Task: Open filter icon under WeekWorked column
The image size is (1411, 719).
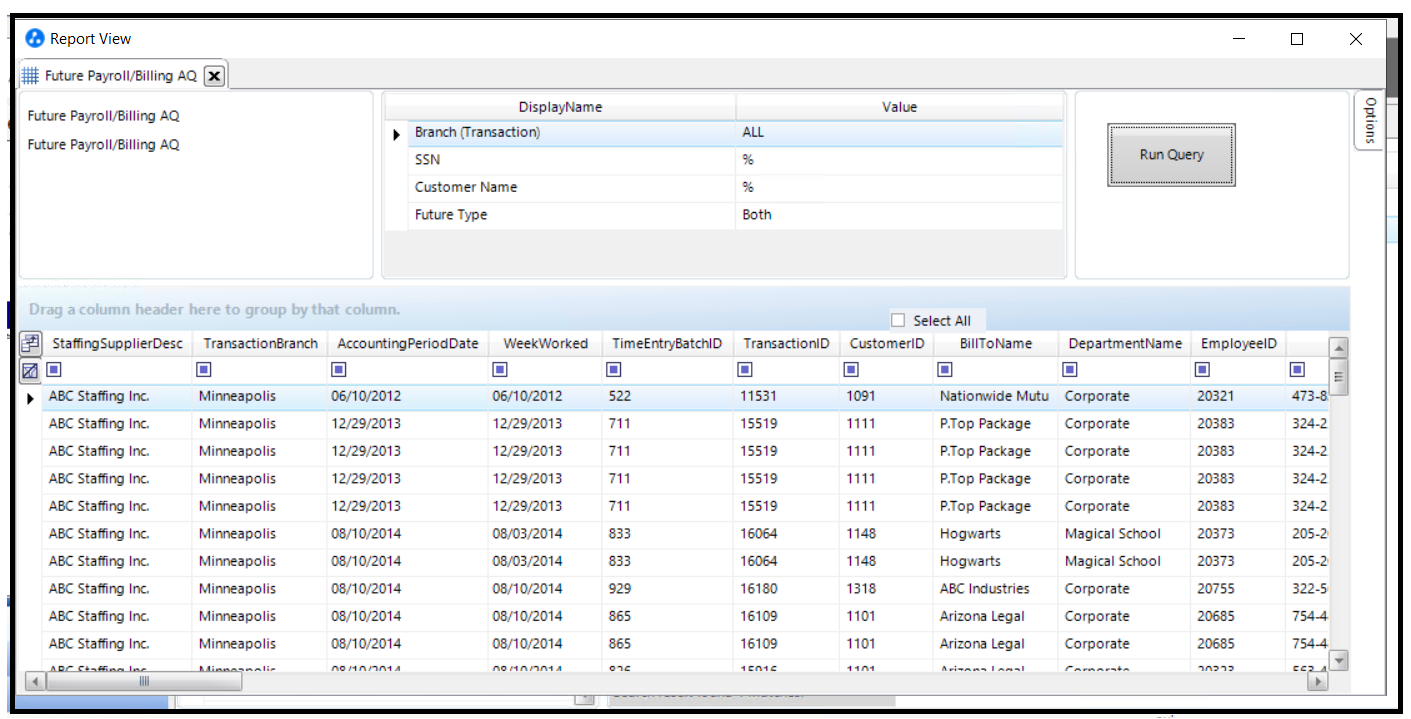Action: pos(499,370)
